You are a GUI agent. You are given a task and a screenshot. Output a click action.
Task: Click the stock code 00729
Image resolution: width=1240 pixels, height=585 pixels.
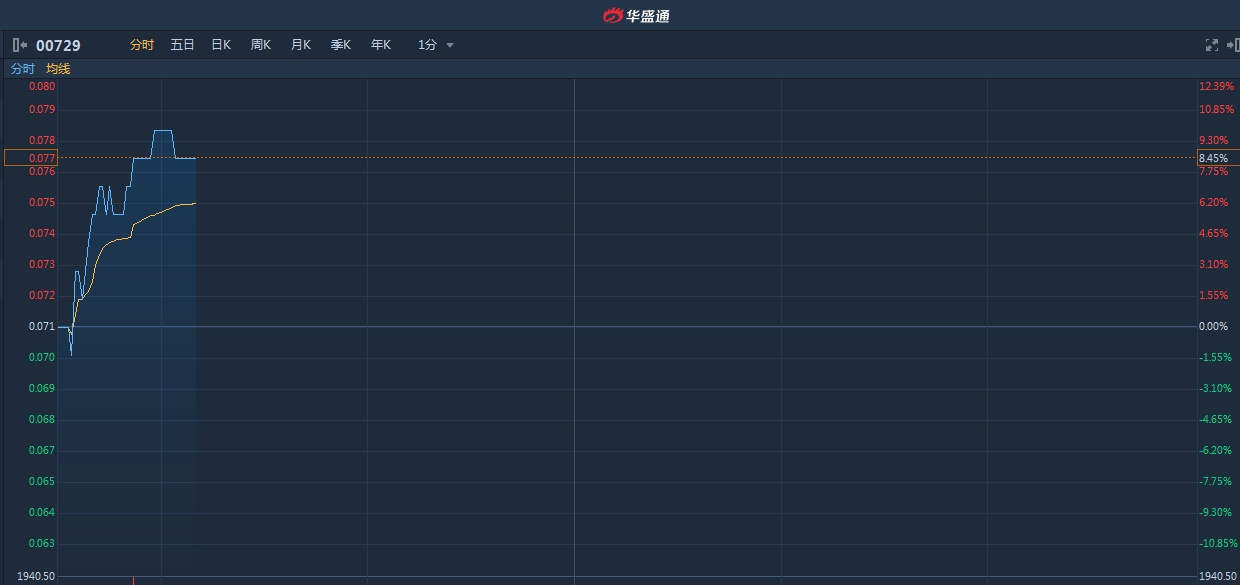click(x=58, y=45)
